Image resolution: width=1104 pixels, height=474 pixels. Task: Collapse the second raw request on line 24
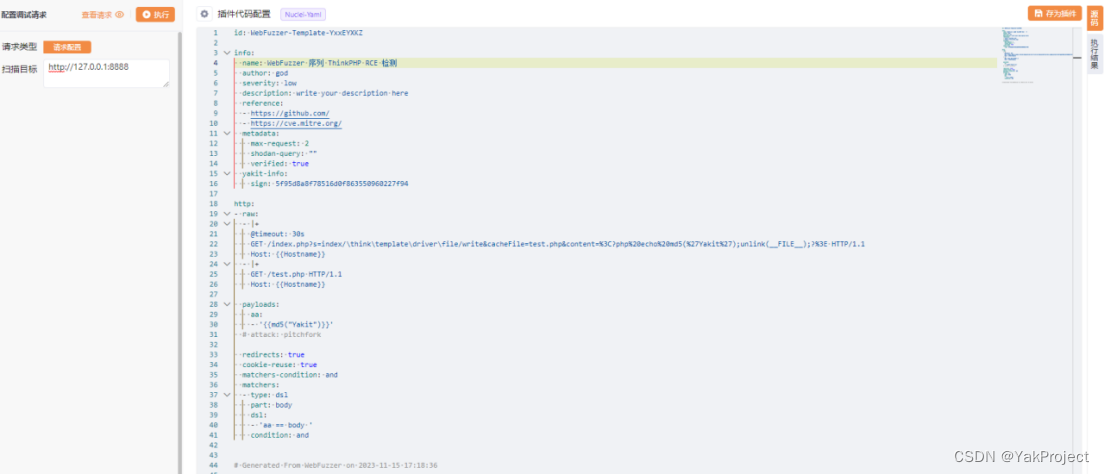(226, 264)
